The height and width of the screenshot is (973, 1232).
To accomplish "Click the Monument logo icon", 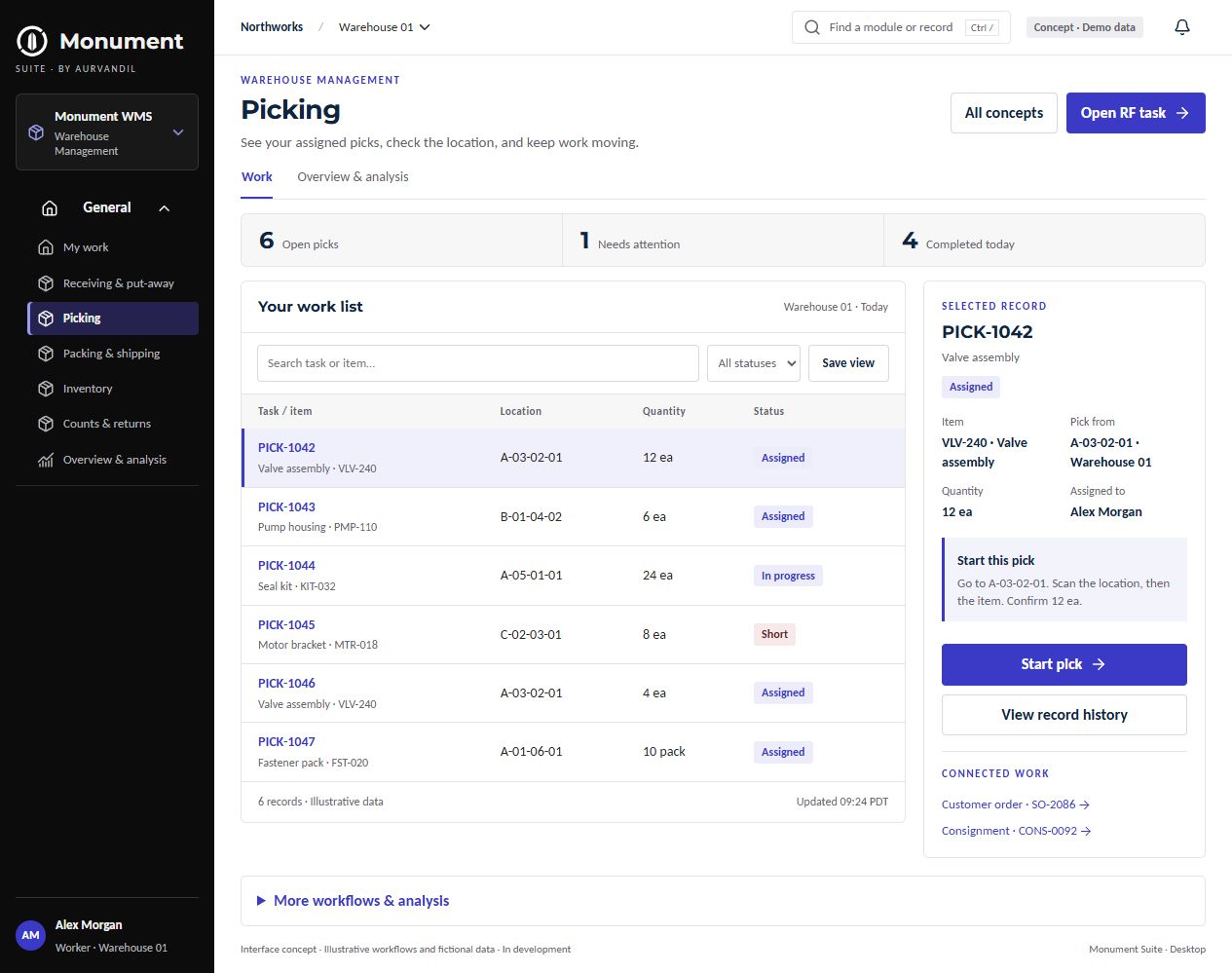I will 32,41.
